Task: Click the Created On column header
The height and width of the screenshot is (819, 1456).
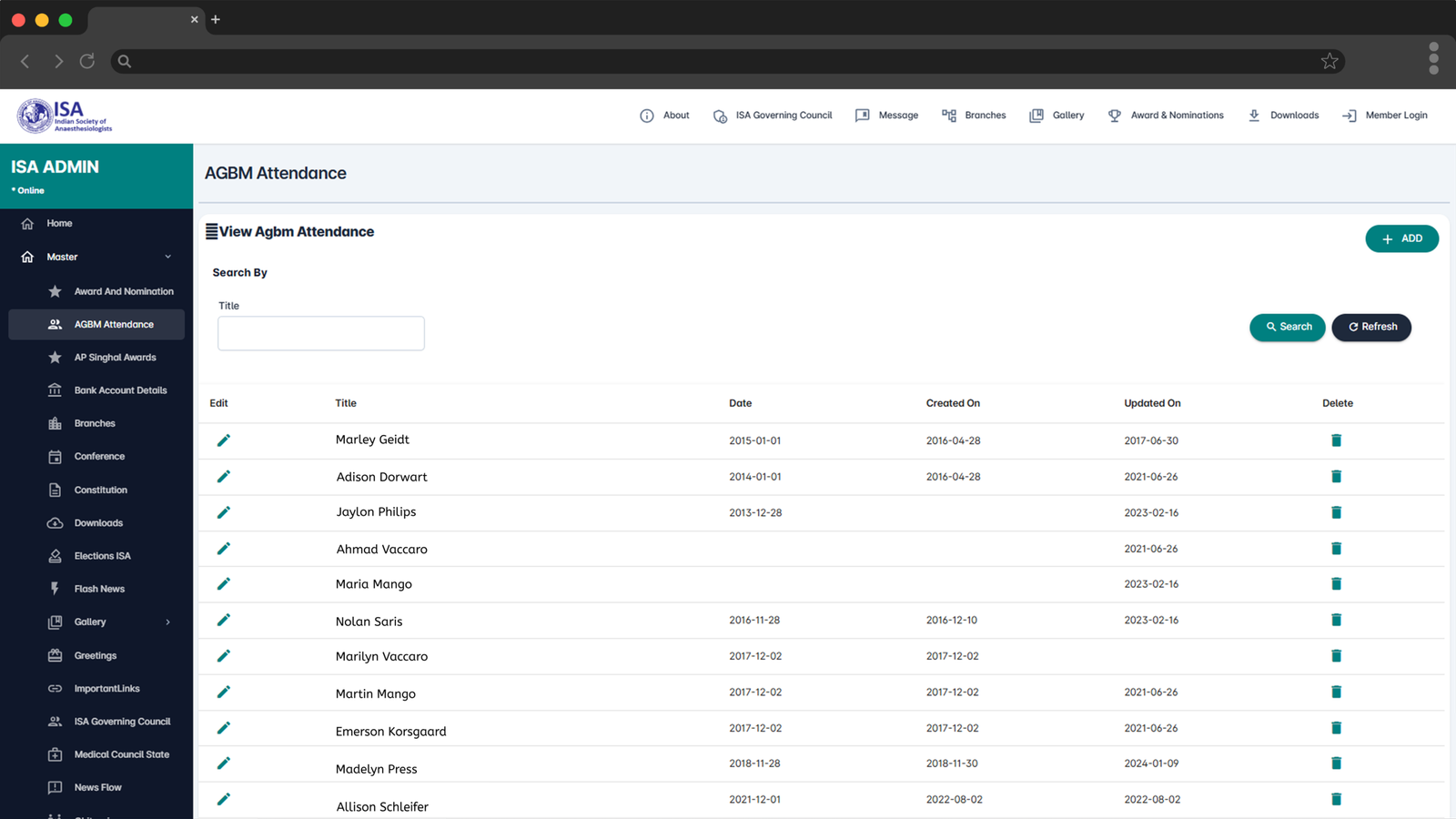Action: point(953,403)
